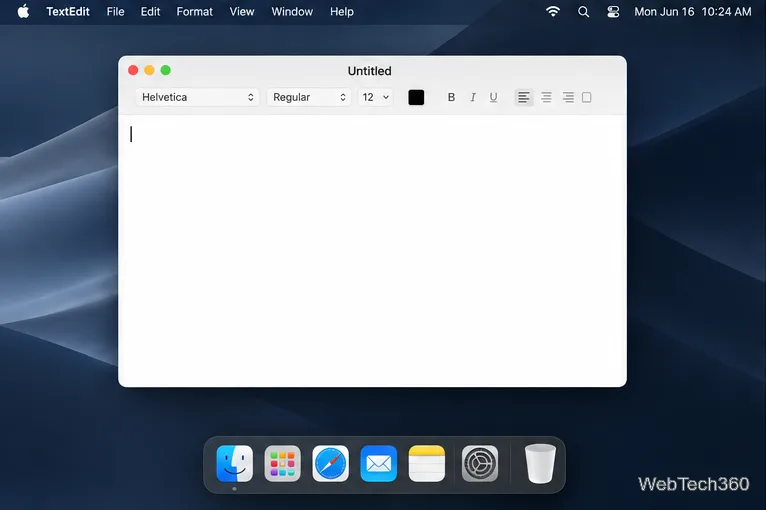Open Spotlight search in the menu bar
This screenshot has width=766, height=510.
point(583,12)
